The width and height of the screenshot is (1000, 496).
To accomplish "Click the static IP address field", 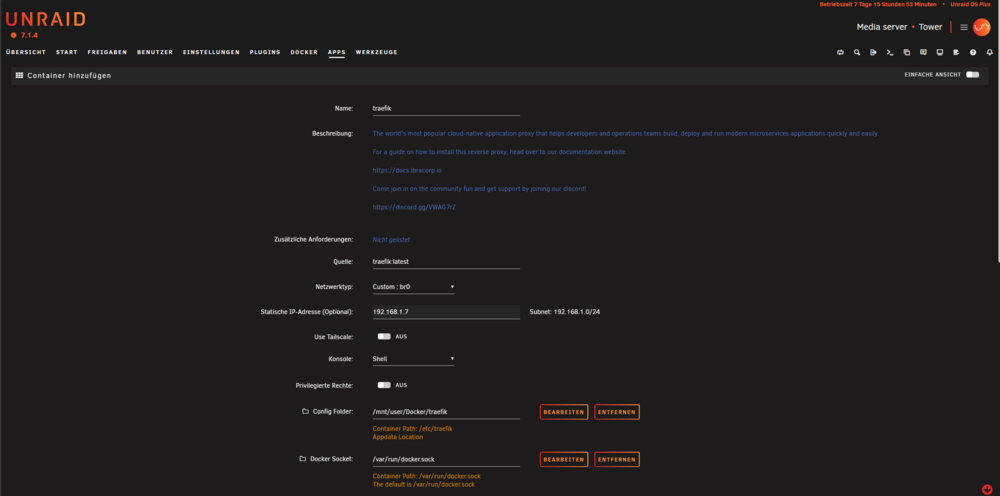I will (446, 312).
